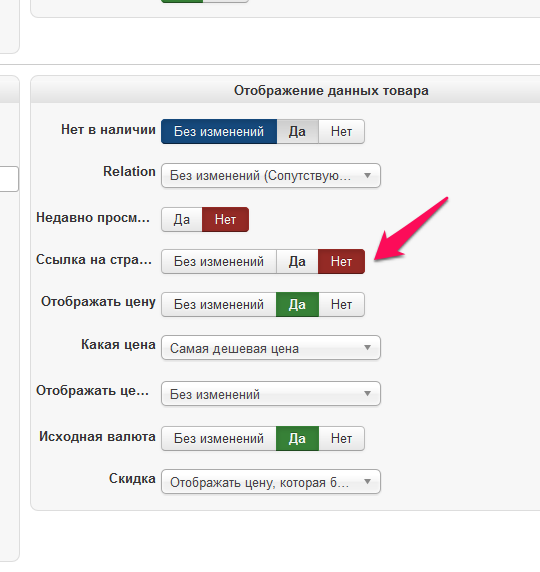Set Нет в наличии to Да

point(297,131)
